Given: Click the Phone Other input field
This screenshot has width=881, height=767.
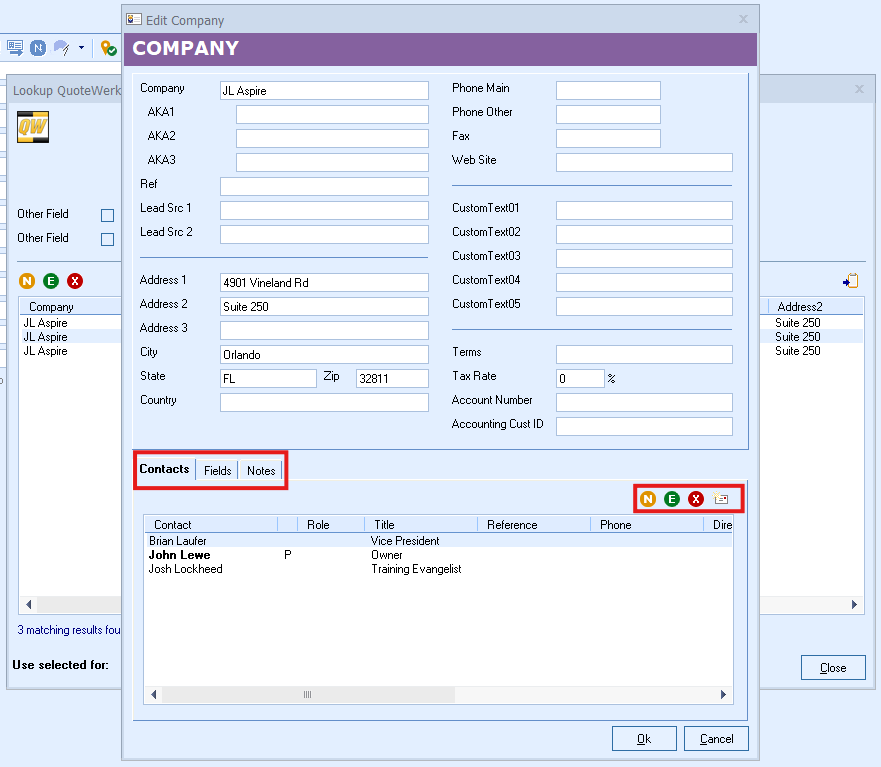Looking at the screenshot, I should coord(608,115).
